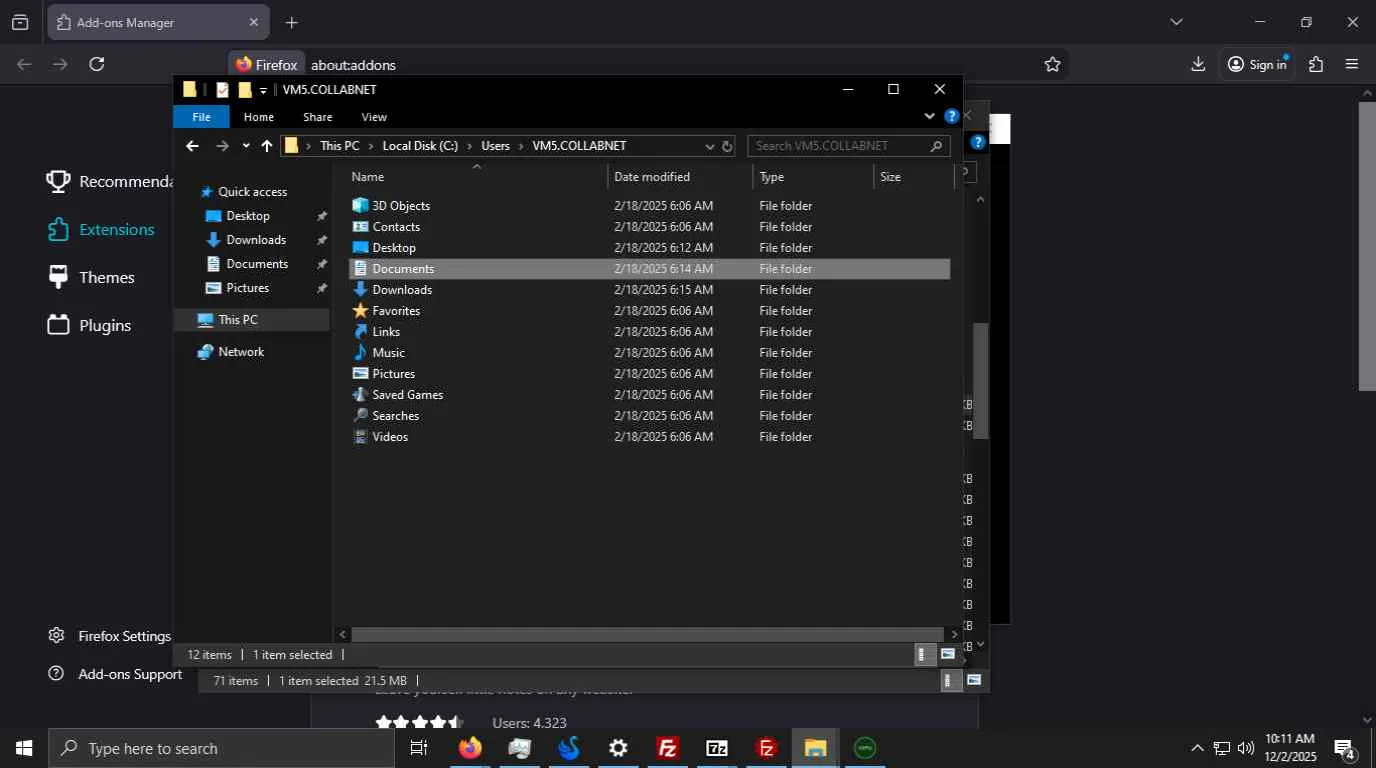Toggle large icons view in the 71-items status bar

[973, 681]
